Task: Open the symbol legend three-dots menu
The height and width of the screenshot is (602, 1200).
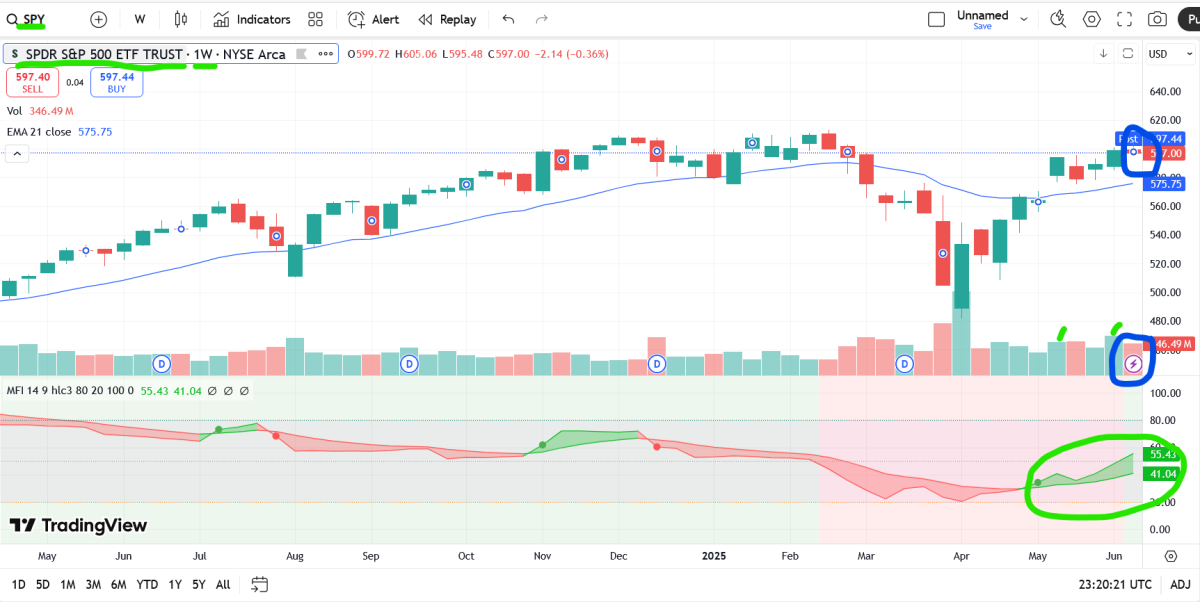Action: 324,54
